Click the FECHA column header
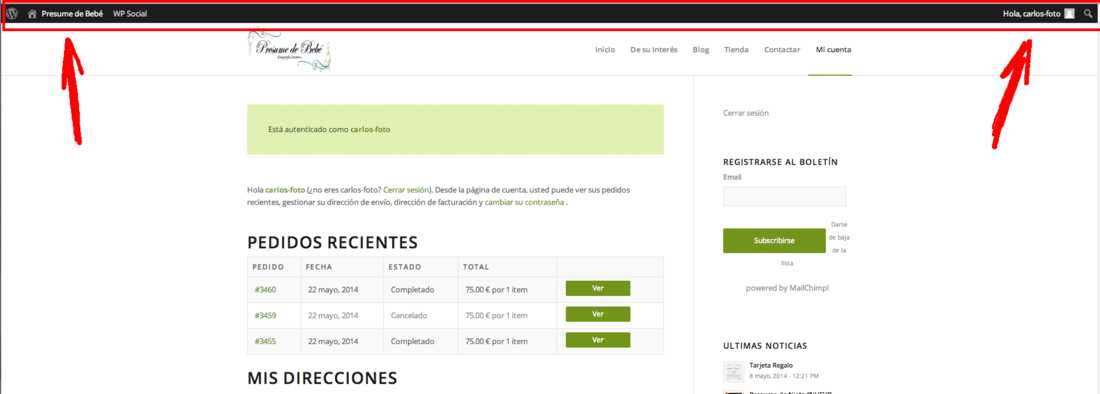The width and height of the screenshot is (1100, 394). pyautogui.click(x=319, y=267)
